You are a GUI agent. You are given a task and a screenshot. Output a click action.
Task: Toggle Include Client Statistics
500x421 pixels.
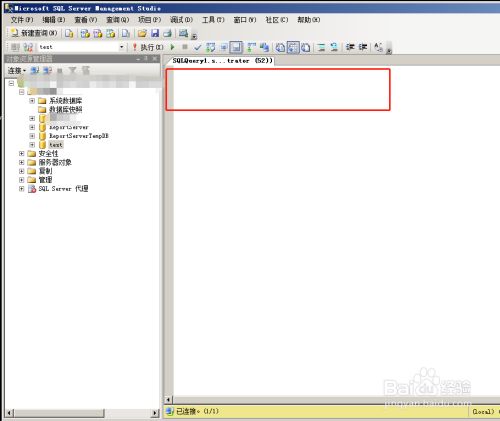coord(264,47)
